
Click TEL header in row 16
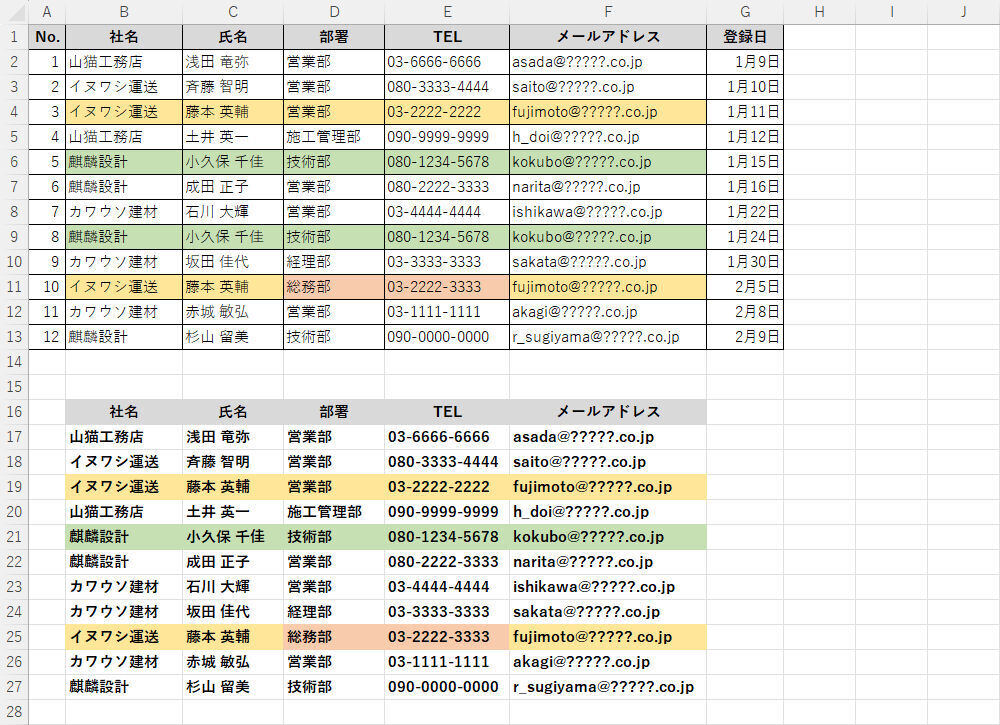click(x=447, y=412)
